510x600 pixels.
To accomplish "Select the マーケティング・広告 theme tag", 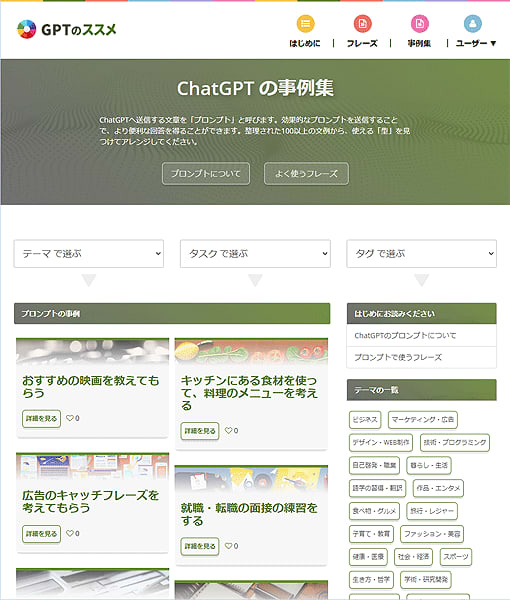I will pyautogui.click(x=423, y=420).
